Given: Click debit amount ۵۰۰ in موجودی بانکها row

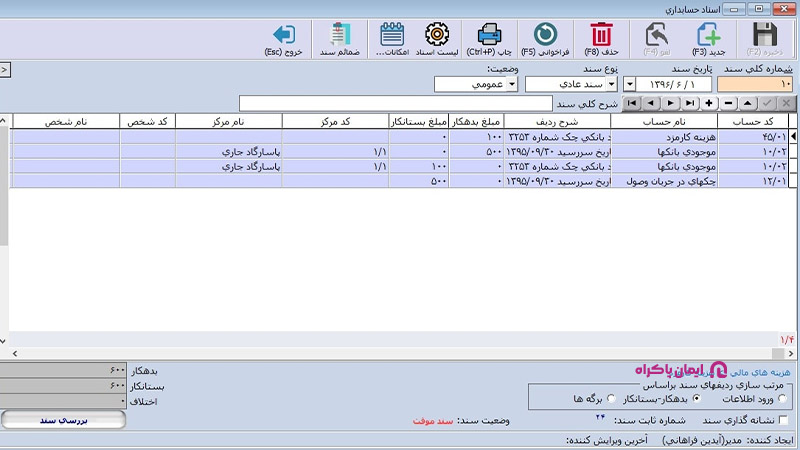Looking at the screenshot, I should point(476,152).
